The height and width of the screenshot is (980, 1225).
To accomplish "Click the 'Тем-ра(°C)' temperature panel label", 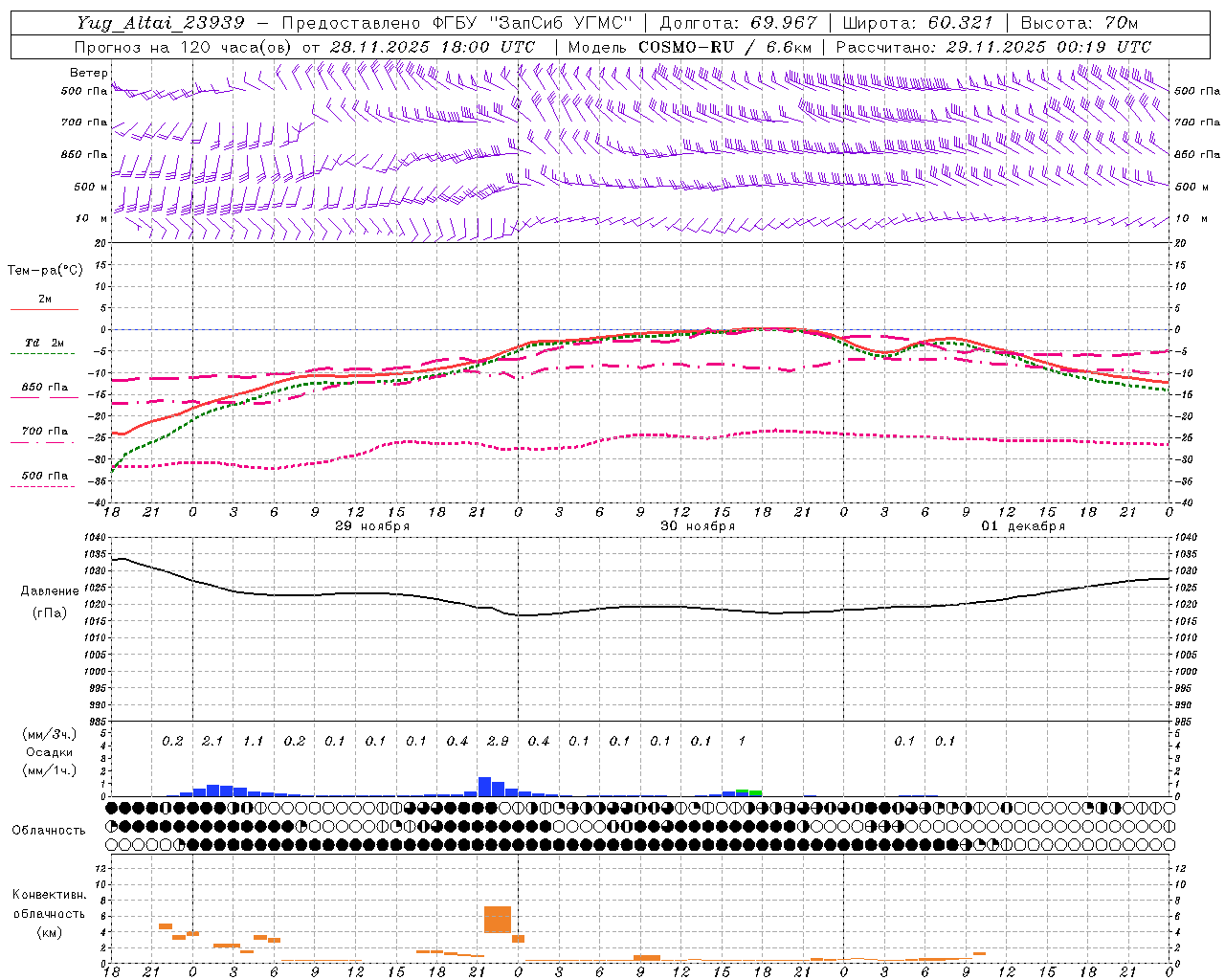I will pos(45,270).
